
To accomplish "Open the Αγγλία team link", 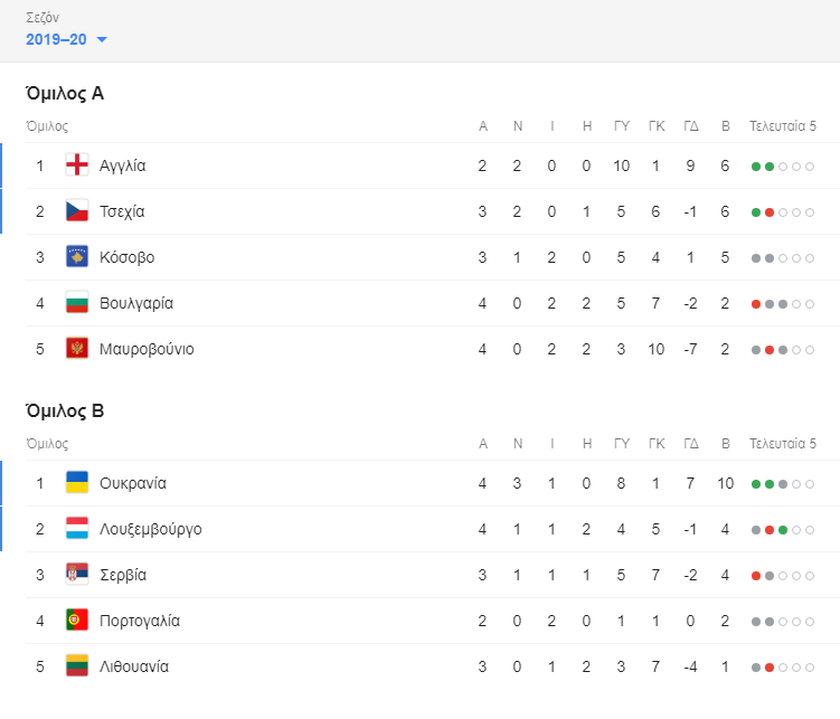I will click(x=123, y=166).
